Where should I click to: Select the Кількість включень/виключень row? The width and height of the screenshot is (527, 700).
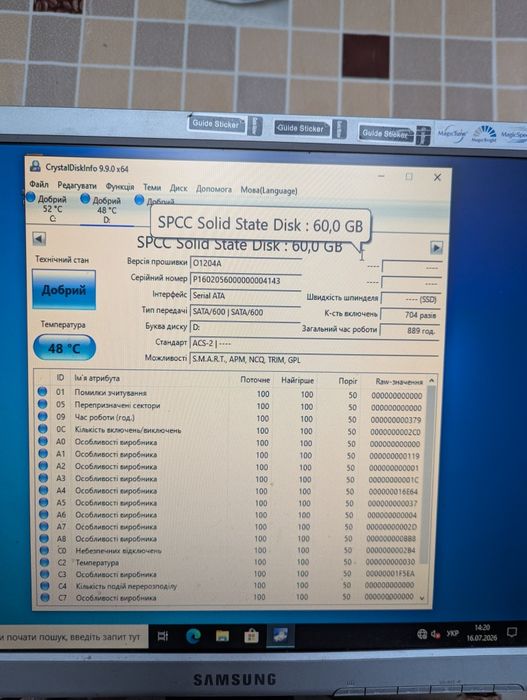(x=231, y=430)
